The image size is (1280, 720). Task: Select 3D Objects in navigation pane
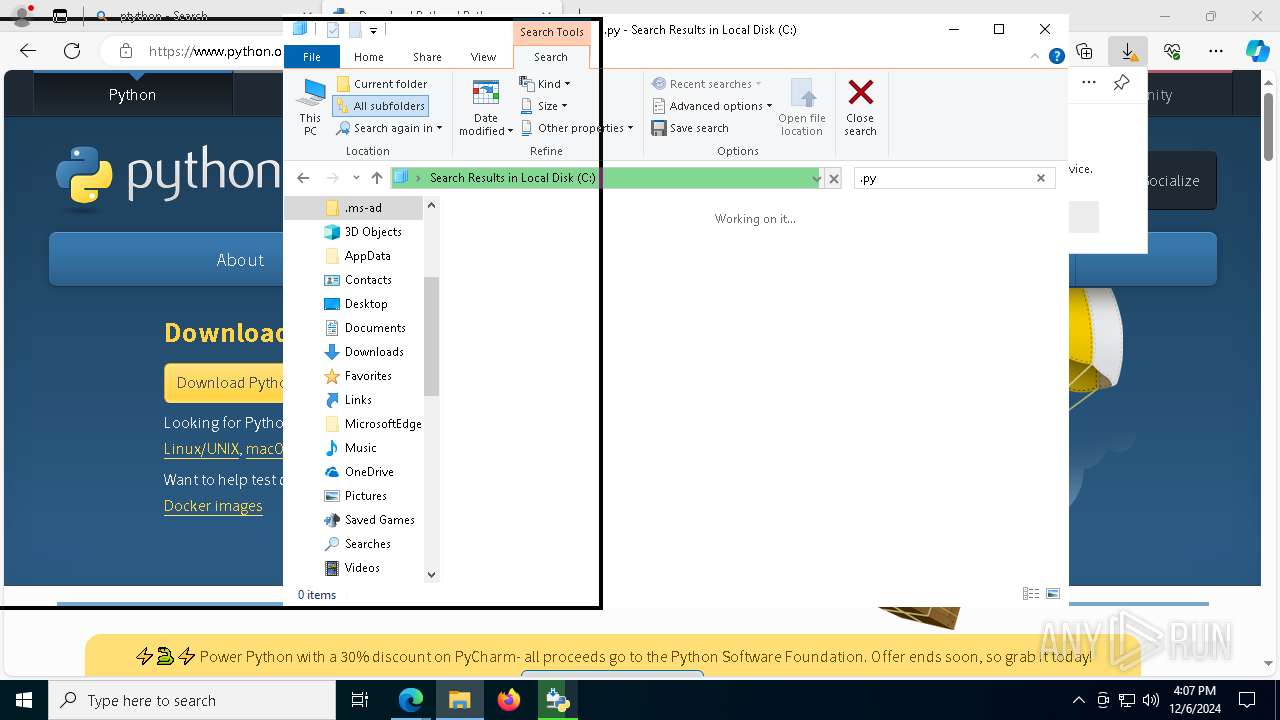point(363,232)
